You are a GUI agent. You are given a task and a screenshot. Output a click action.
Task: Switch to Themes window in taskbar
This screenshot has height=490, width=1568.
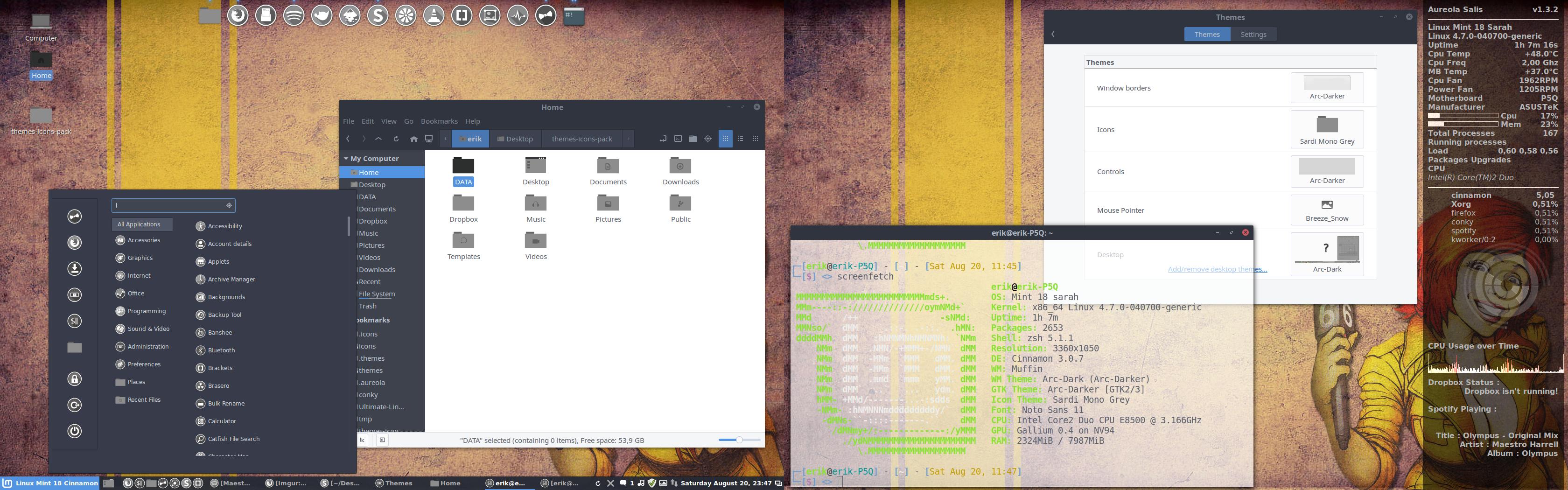click(394, 483)
